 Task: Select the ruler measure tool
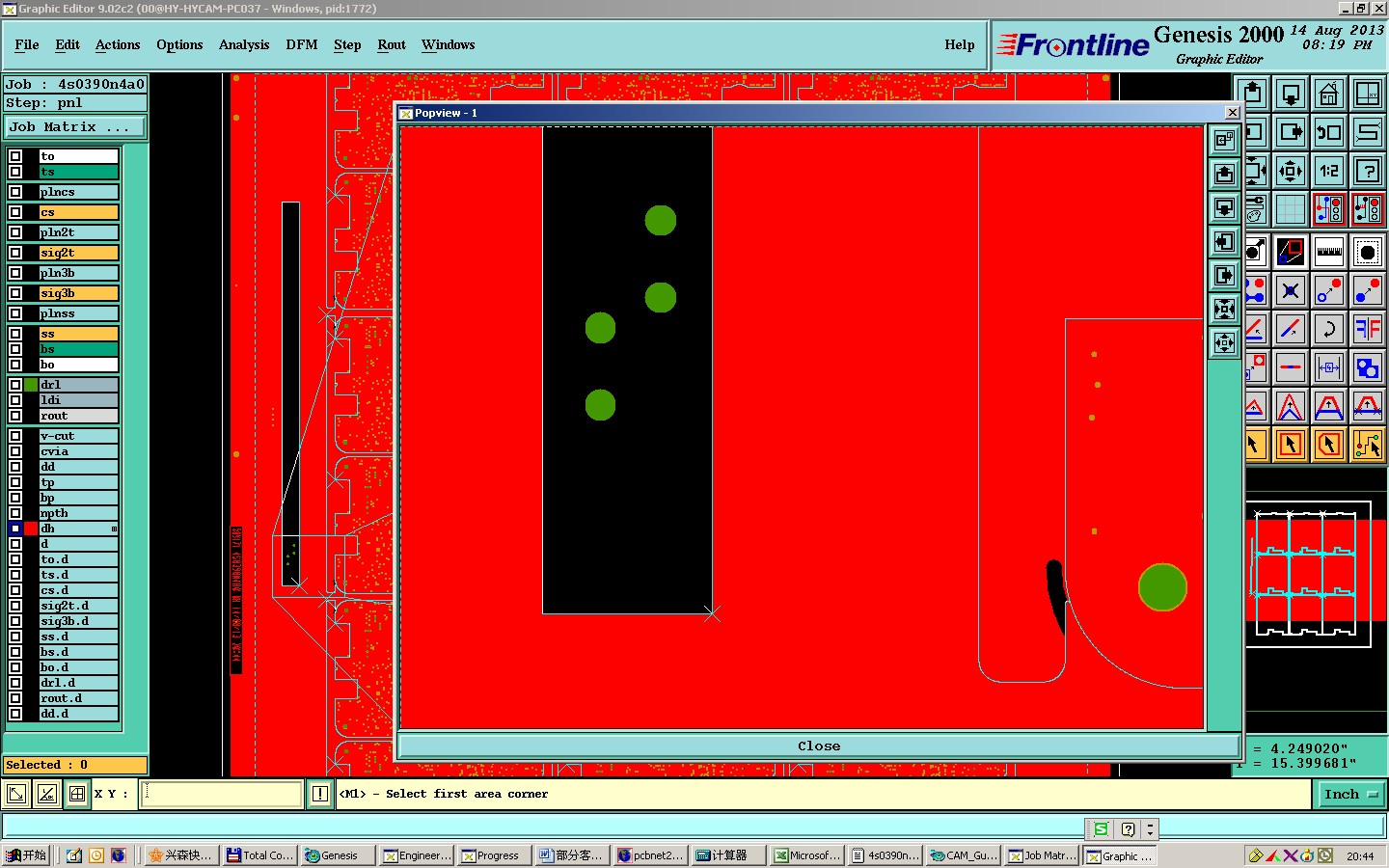click(x=1328, y=253)
